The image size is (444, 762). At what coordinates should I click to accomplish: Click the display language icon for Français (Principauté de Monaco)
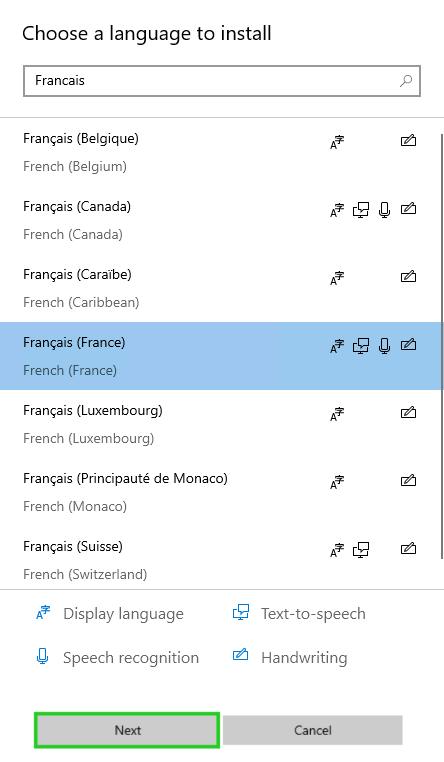coord(337,482)
